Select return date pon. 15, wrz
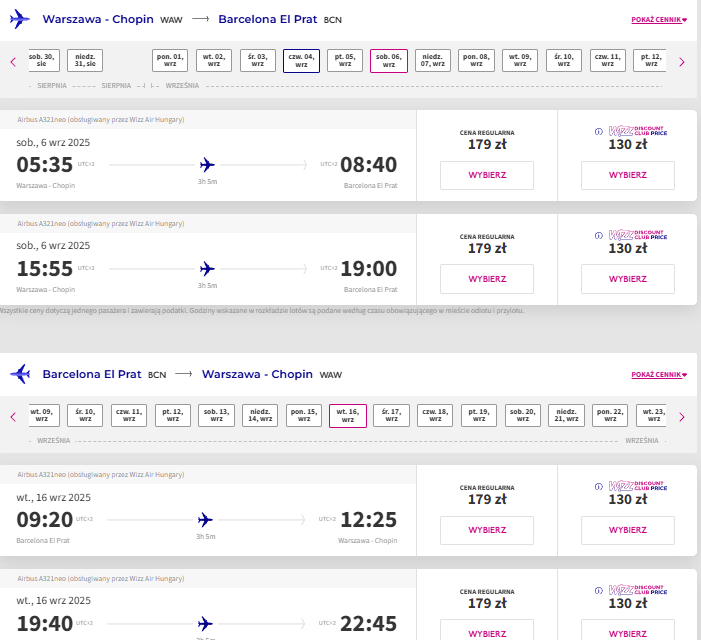Screen dimensions: 701x640 click(x=304, y=416)
